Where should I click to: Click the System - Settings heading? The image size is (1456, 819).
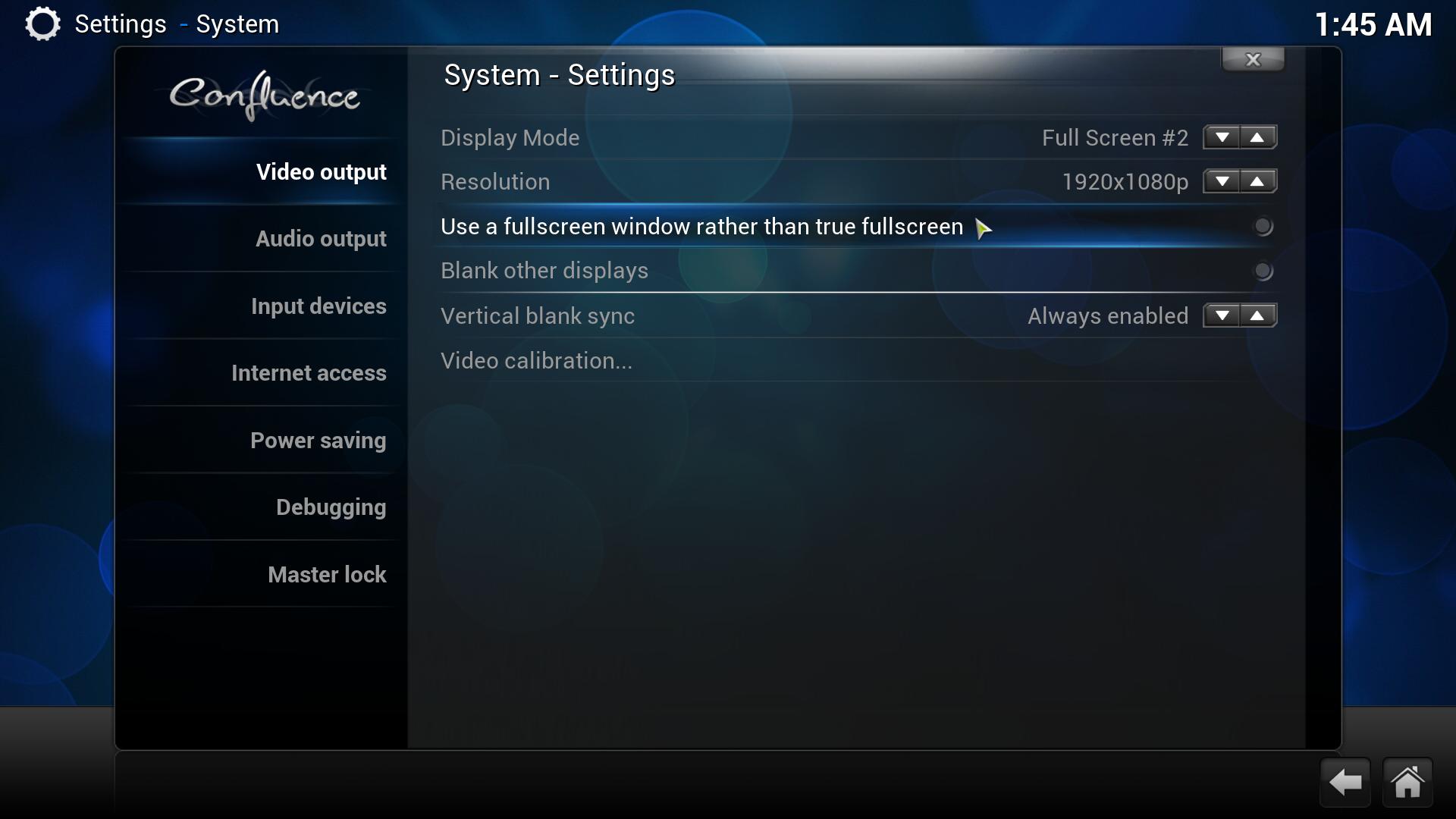click(x=560, y=75)
